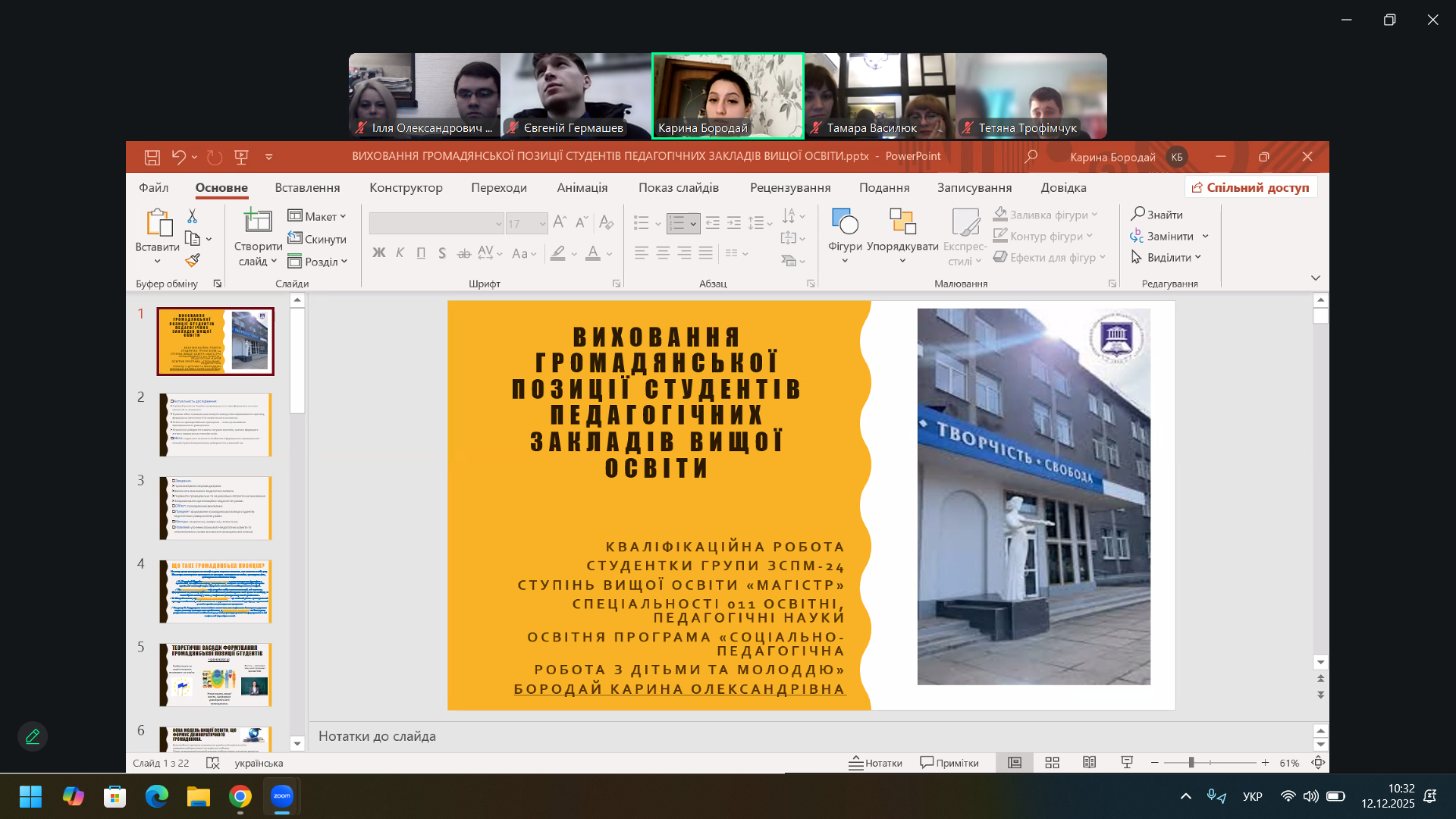This screenshot has height=819, width=1456.
Task: Click the Знайти find button
Action: pyautogui.click(x=1156, y=215)
